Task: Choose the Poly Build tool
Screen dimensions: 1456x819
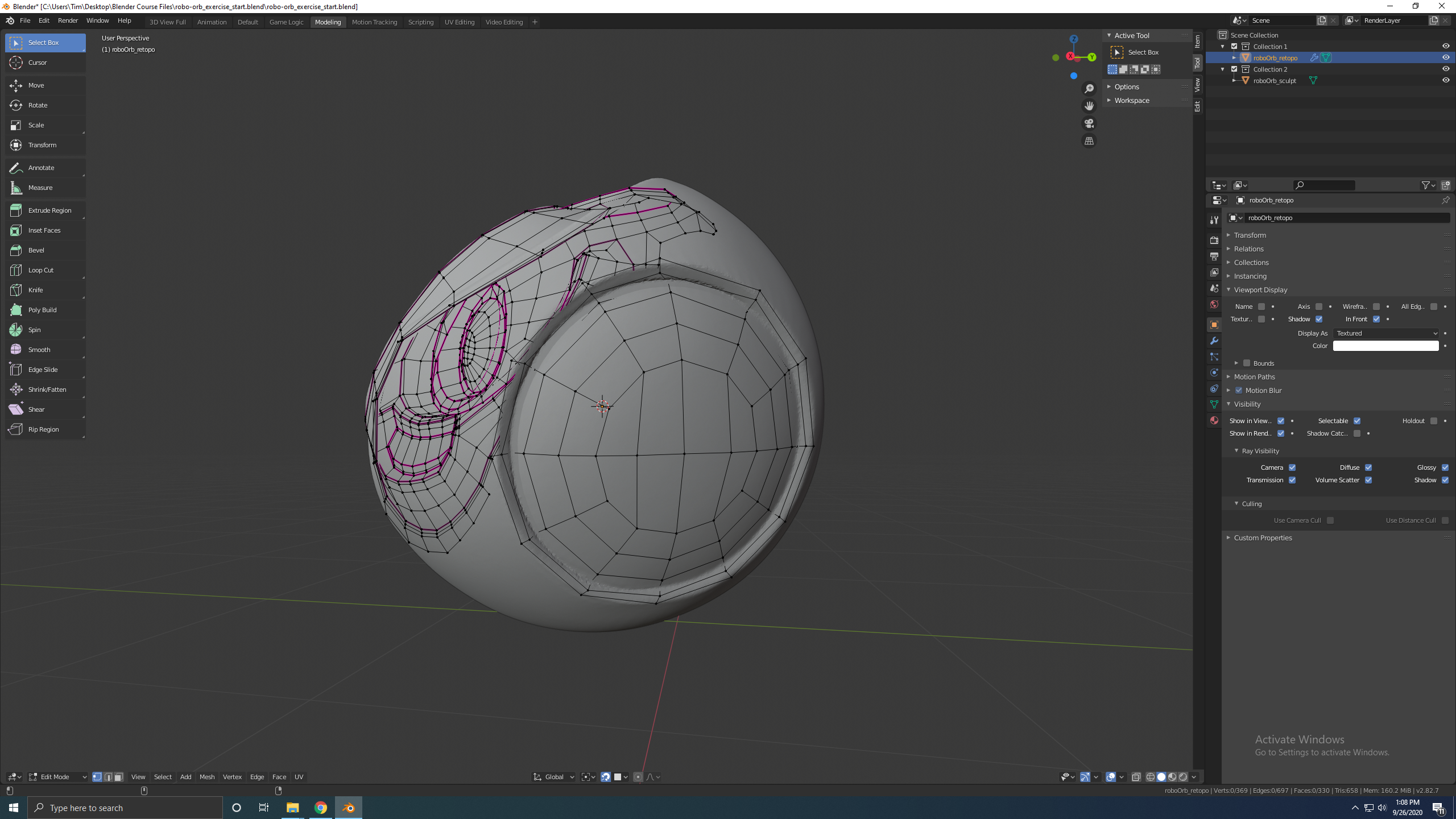Action: click(x=42, y=310)
